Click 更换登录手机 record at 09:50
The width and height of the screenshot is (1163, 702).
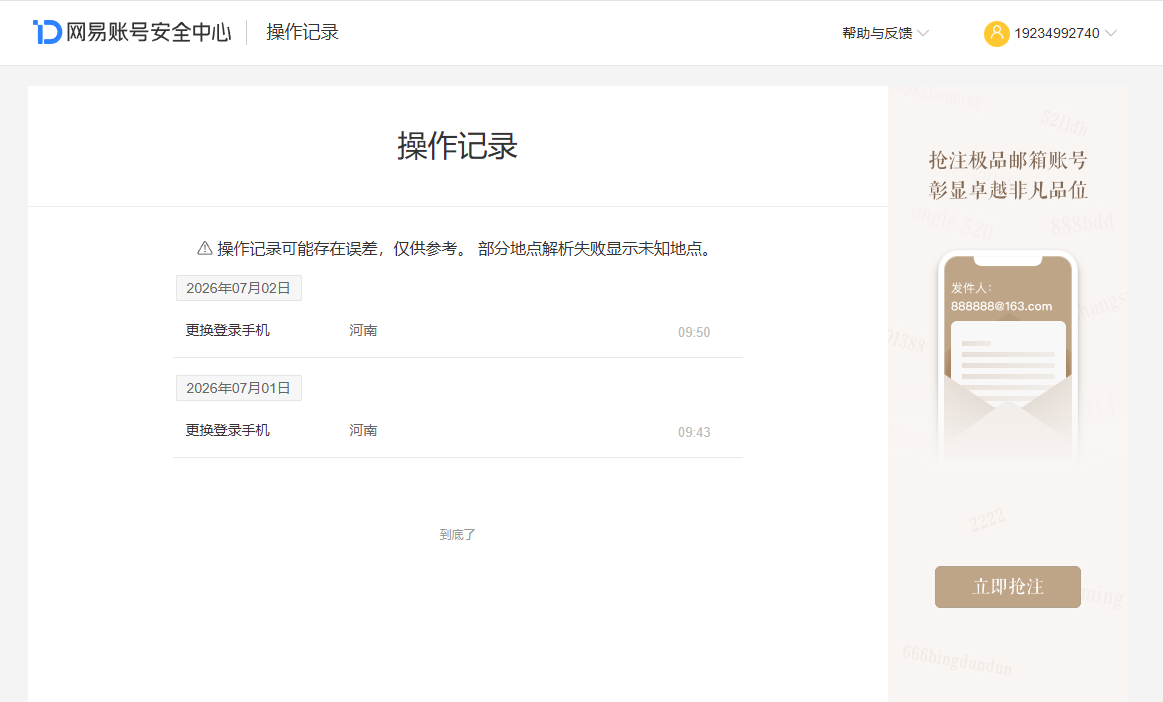pyautogui.click(x=228, y=330)
